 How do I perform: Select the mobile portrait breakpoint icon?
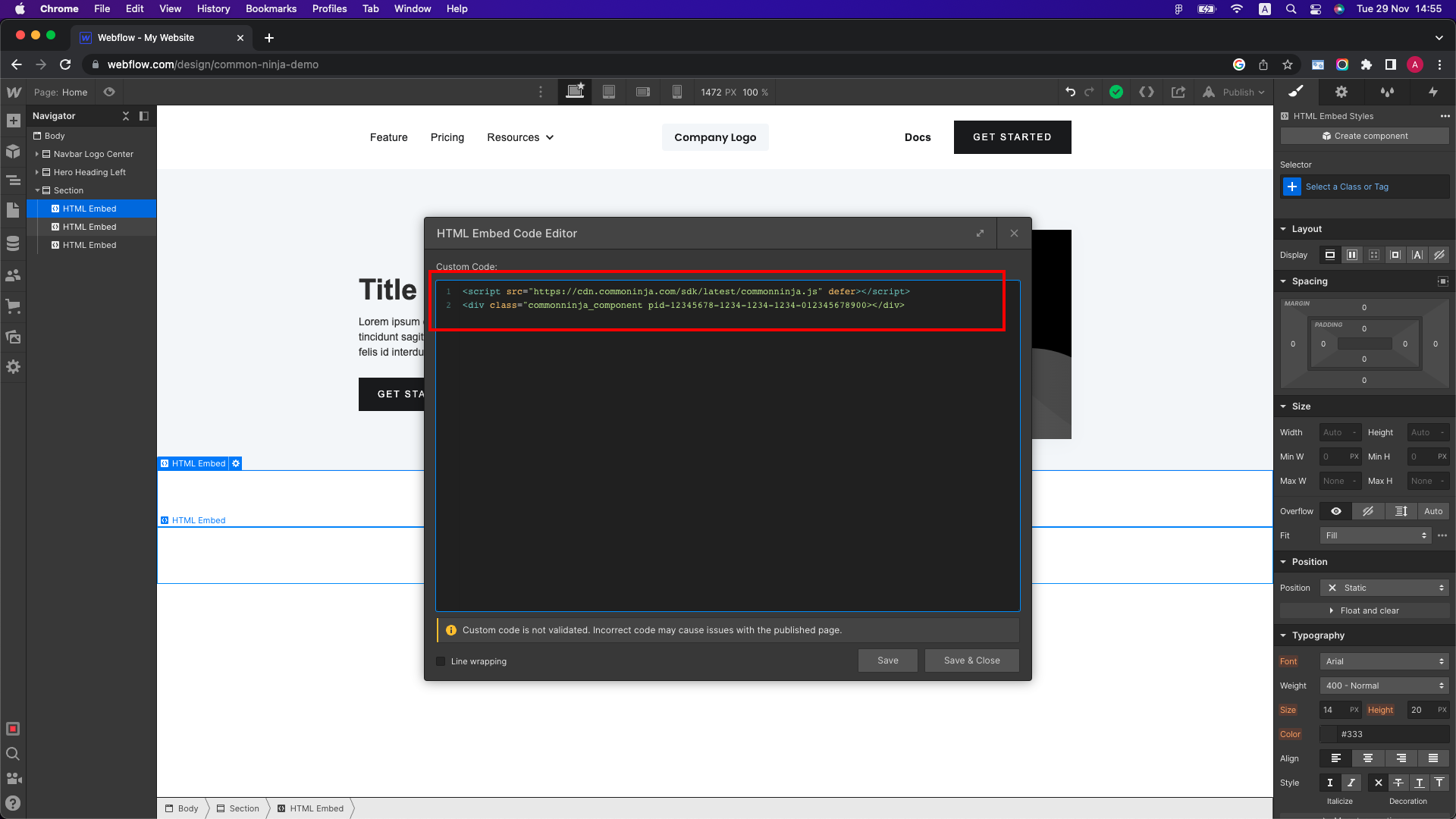pyautogui.click(x=676, y=92)
